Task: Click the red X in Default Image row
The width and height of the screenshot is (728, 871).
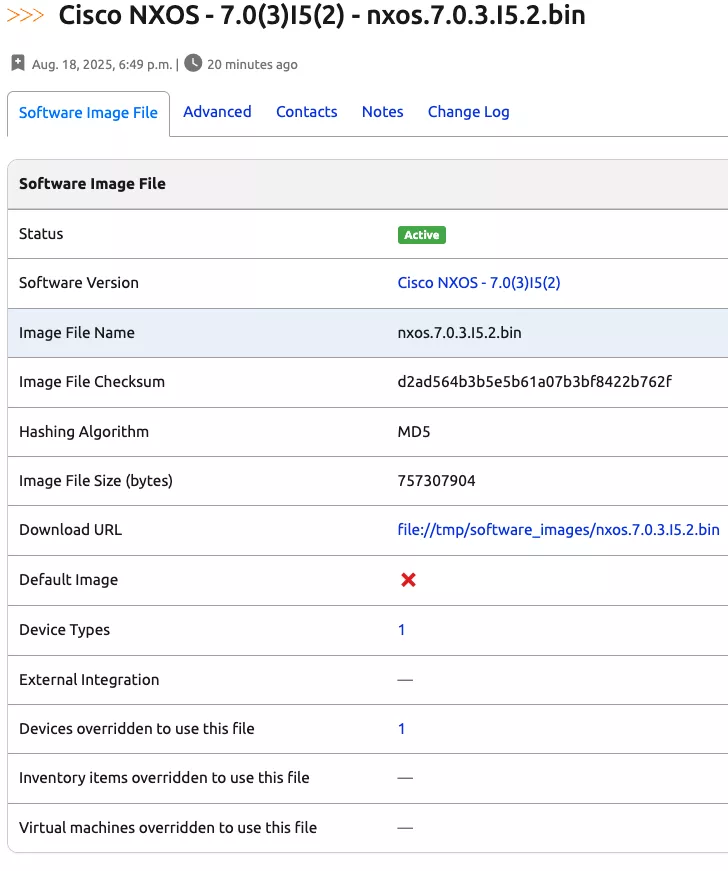Action: pyautogui.click(x=408, y=580)
